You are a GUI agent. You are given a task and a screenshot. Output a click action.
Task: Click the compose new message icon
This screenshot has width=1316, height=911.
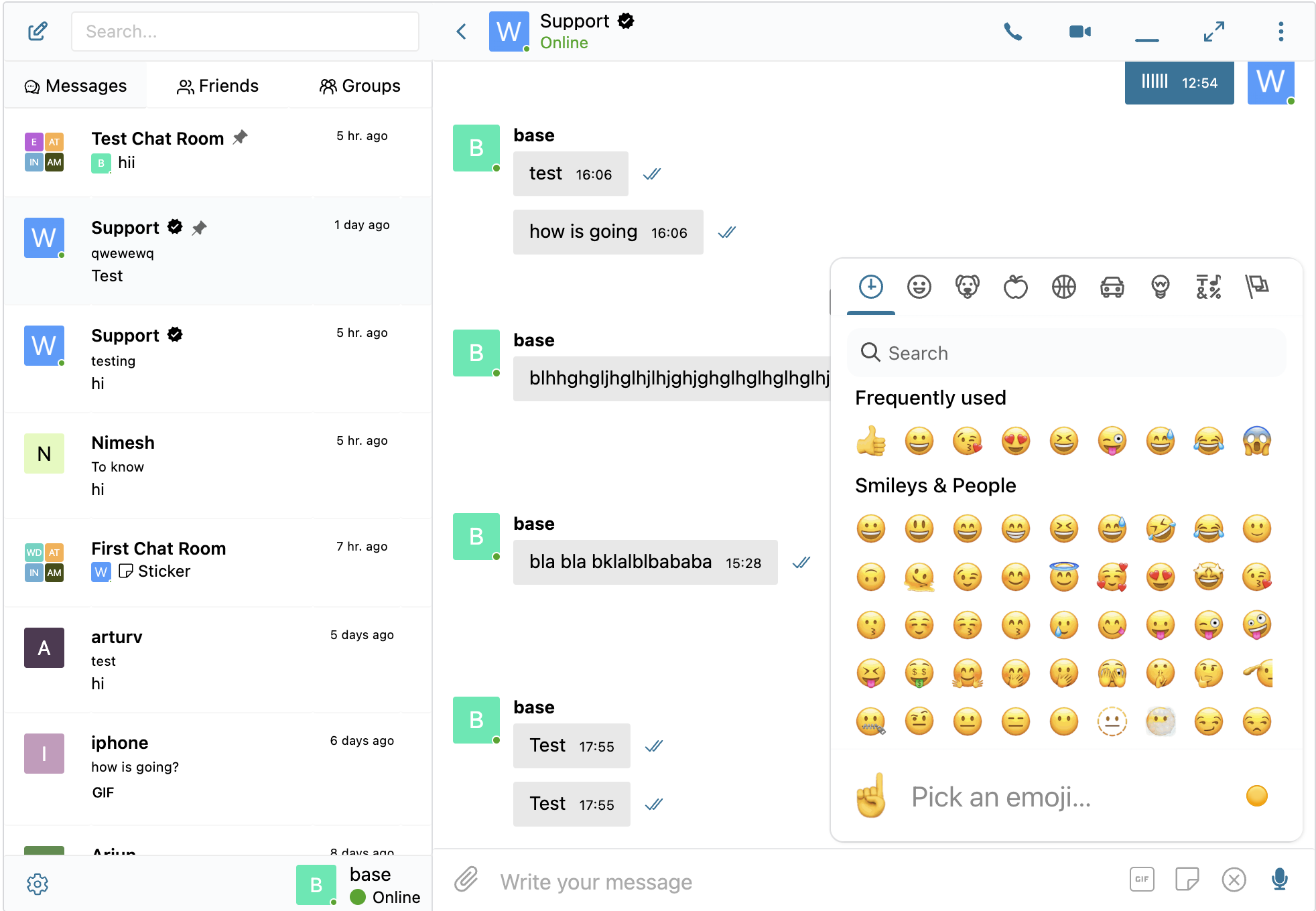click(x=37, y=31)
